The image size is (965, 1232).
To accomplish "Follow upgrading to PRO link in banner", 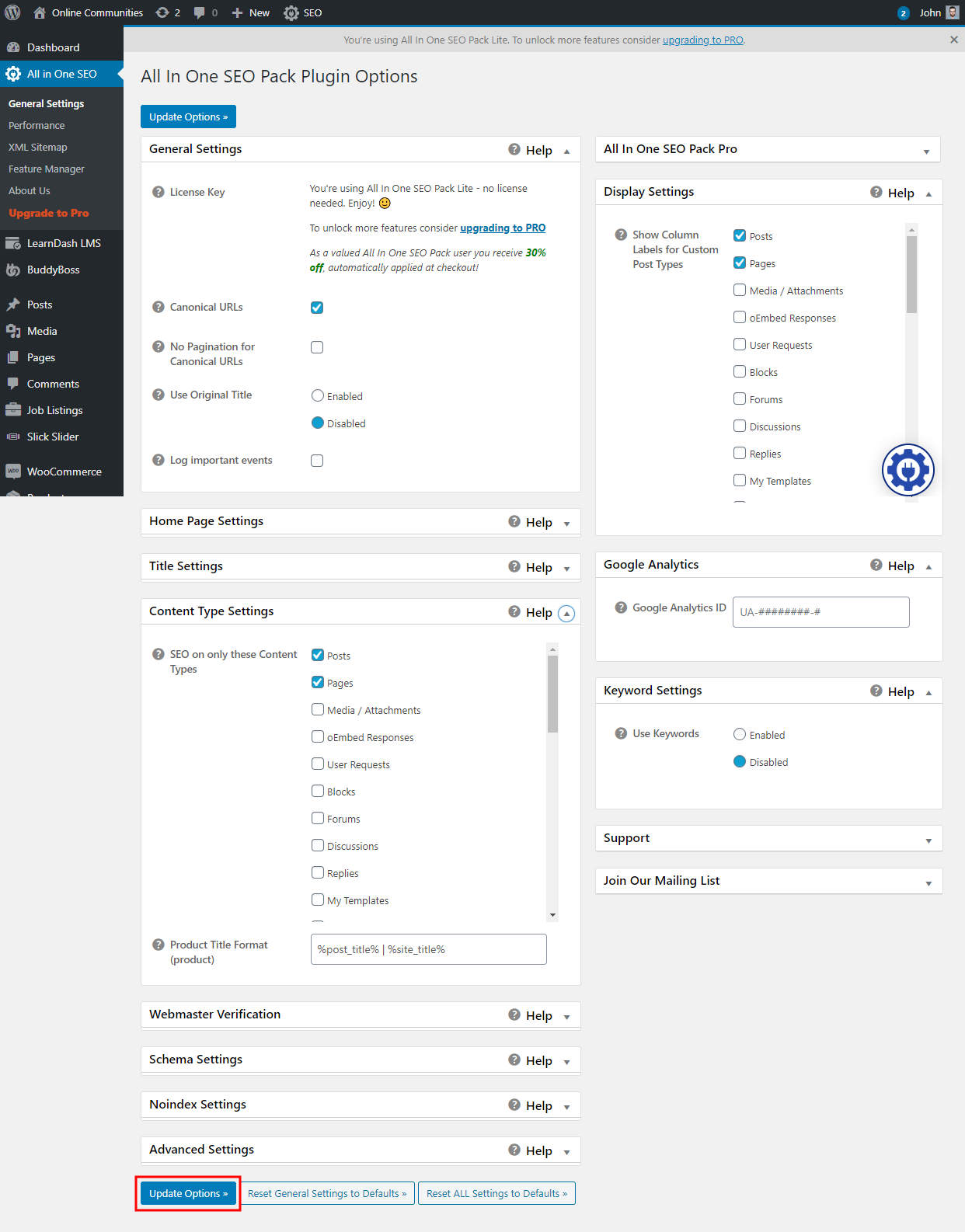I will [x=702, y=40].
